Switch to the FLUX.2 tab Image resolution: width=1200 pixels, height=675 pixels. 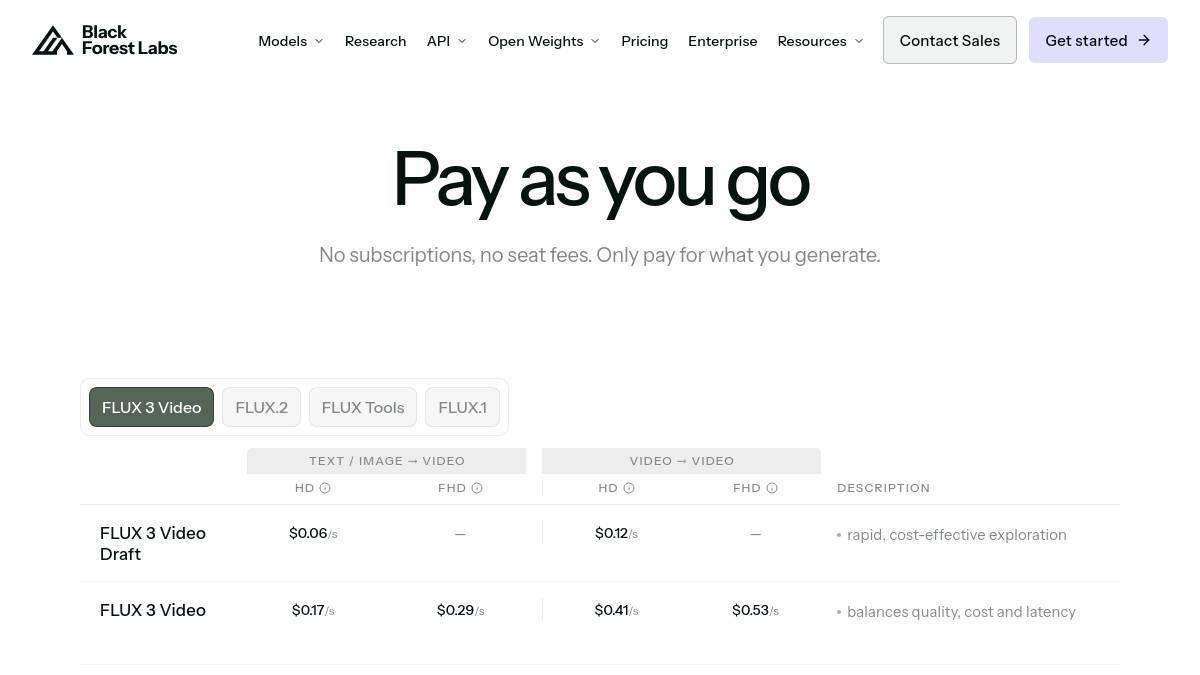[261, 407]
